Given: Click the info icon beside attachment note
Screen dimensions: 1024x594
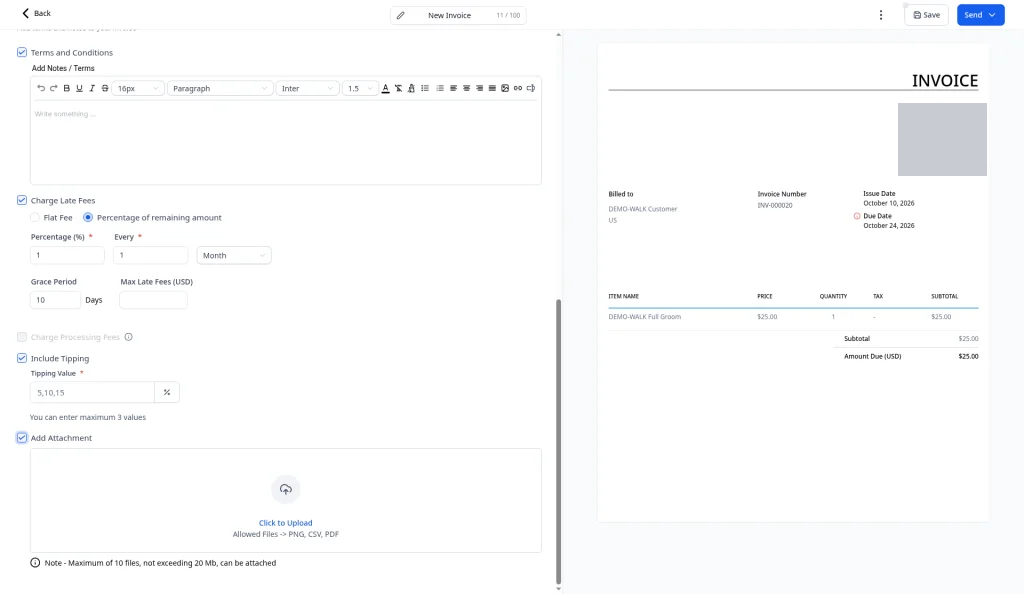Looking at the screenshot, I should (35, 563).
